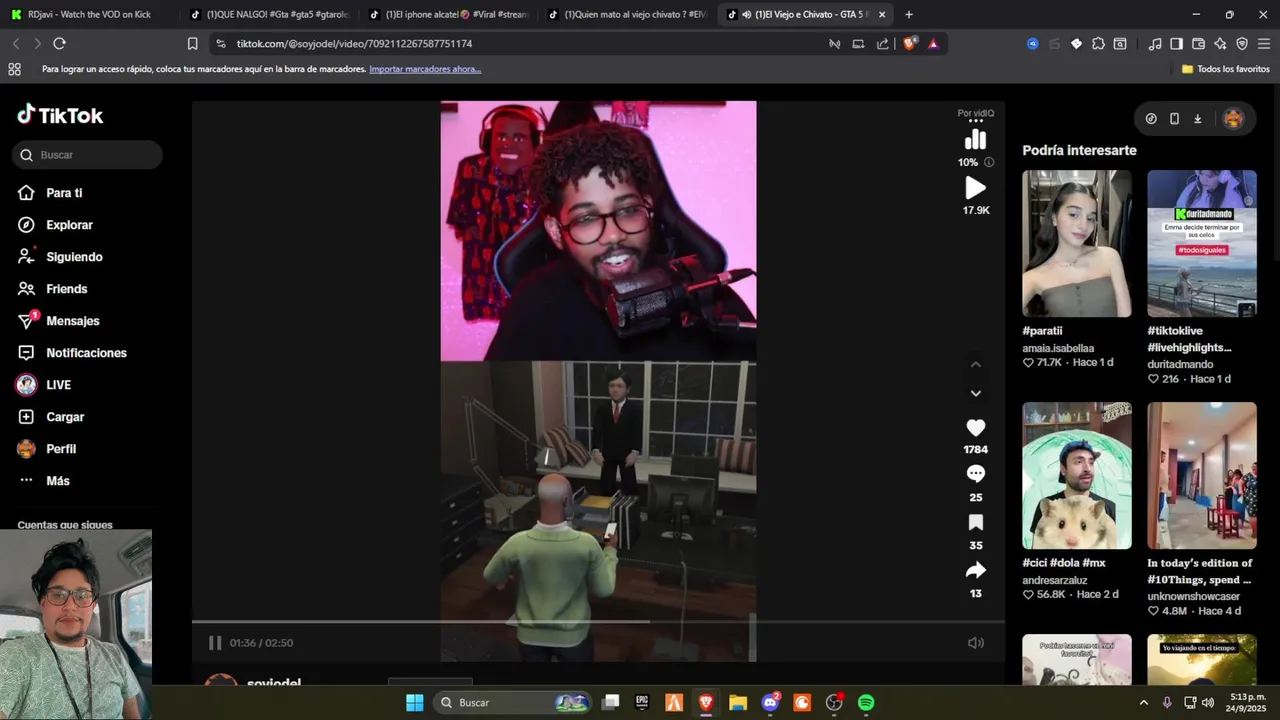Screen dimensions: 1280x720
Task: Bookmark this page in the address bar
Action: click(193, 43)
